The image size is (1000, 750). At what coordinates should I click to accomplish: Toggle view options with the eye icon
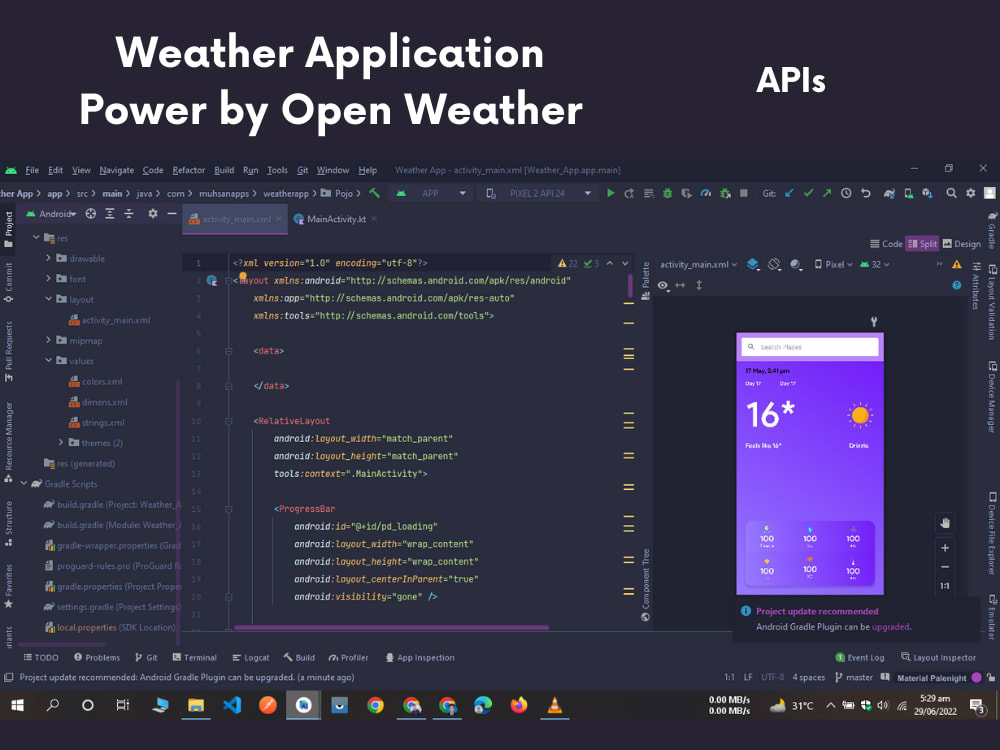coord(662,285)
